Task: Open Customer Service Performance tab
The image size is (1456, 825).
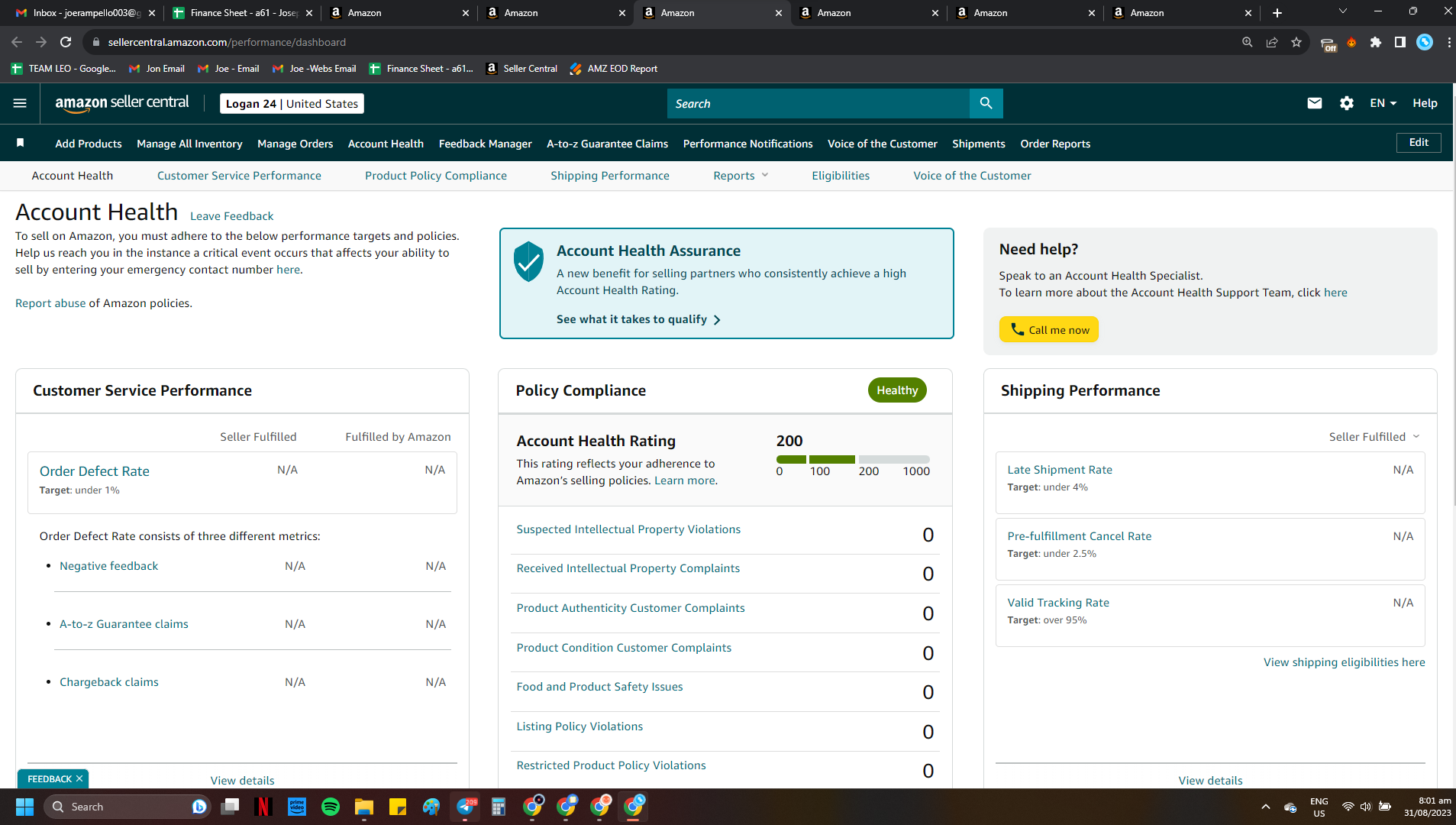Action: [239, 176]
